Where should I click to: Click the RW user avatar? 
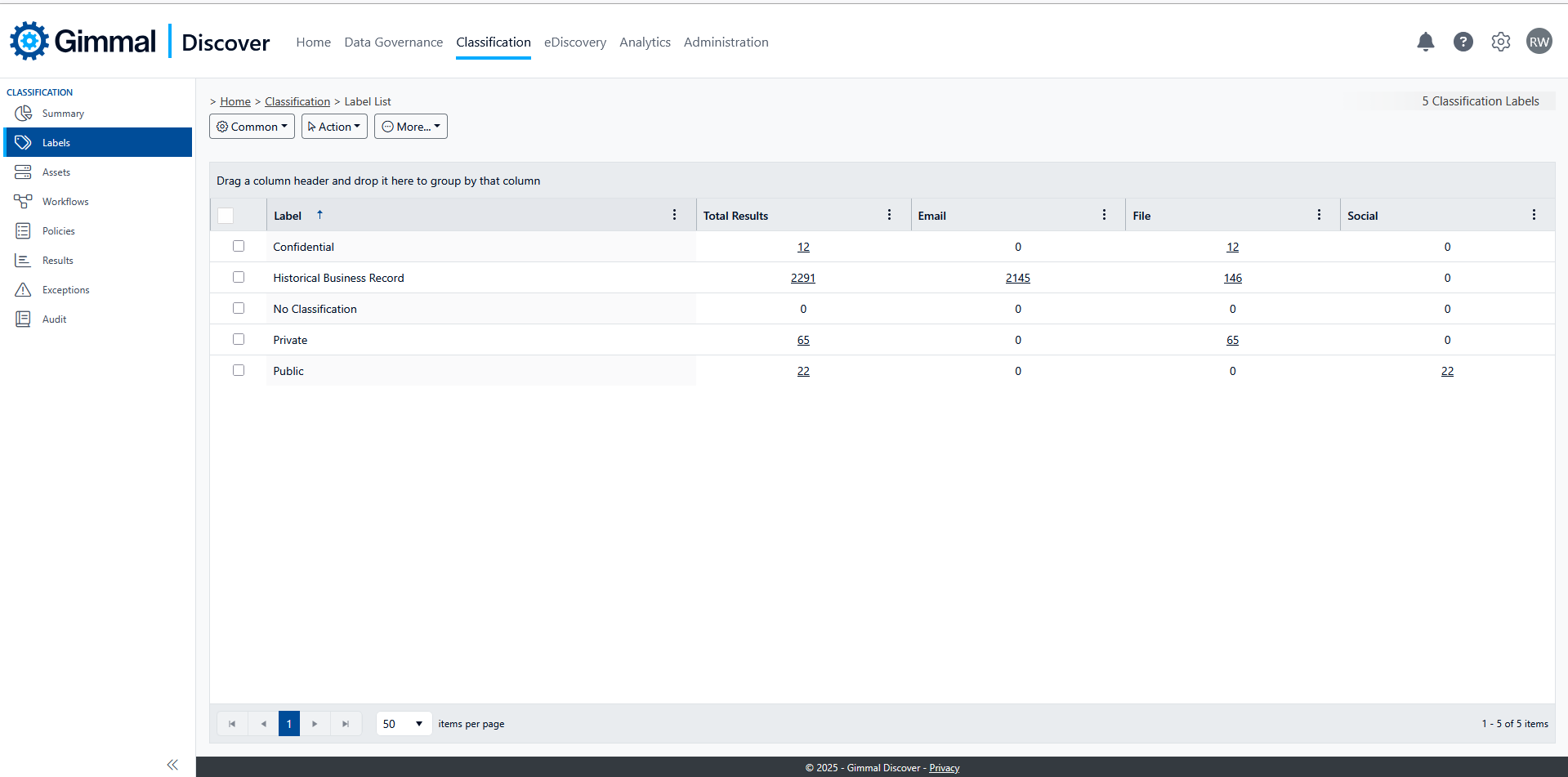tap(1539, 42)
